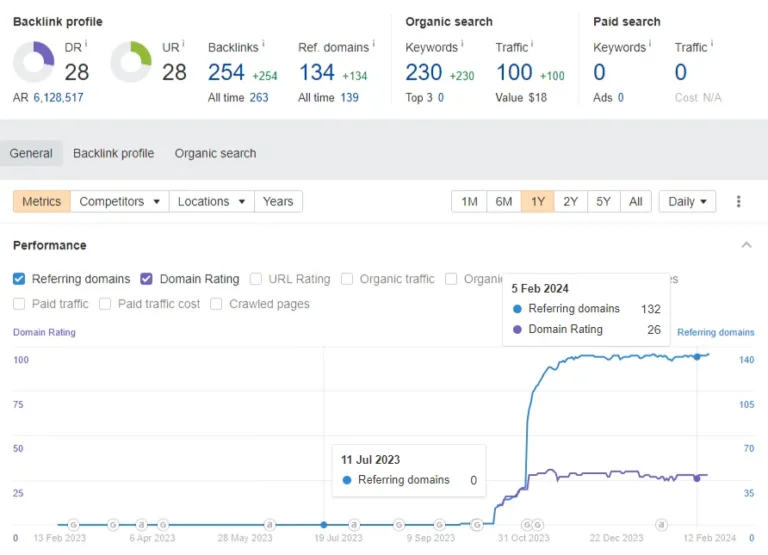768x555 pixels.
Task: Uncheck the Referring domains checkbox
Action: pyautogui.click(x=19, y=279)
